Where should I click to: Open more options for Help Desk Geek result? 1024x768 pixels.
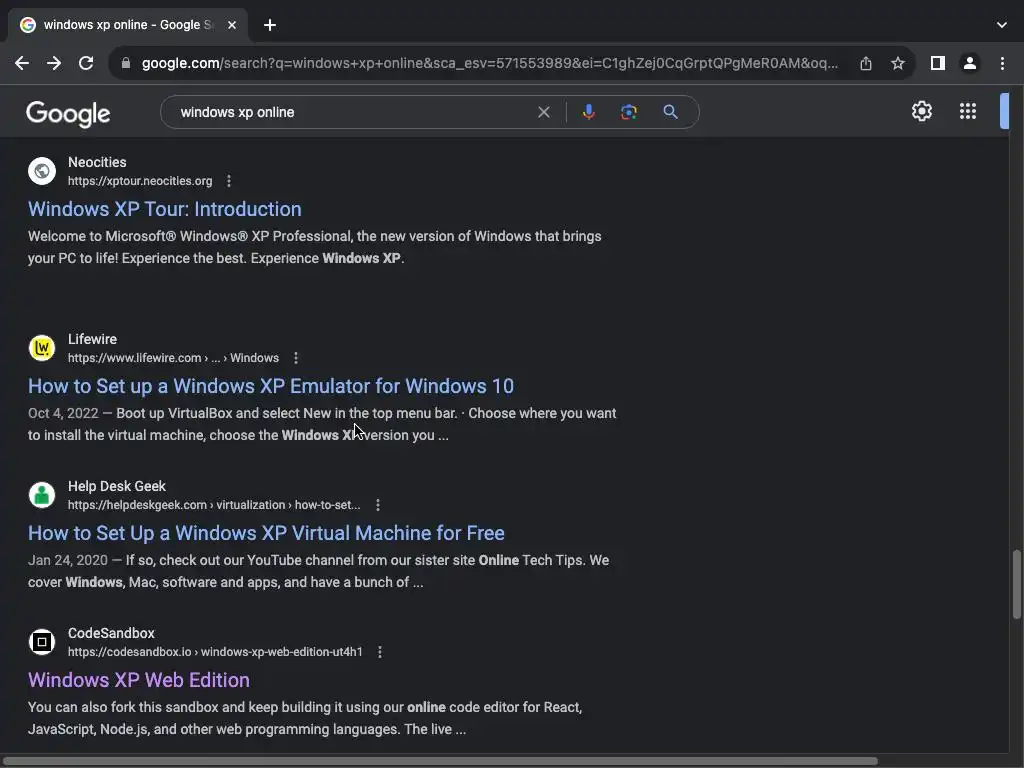click(377, 505)
